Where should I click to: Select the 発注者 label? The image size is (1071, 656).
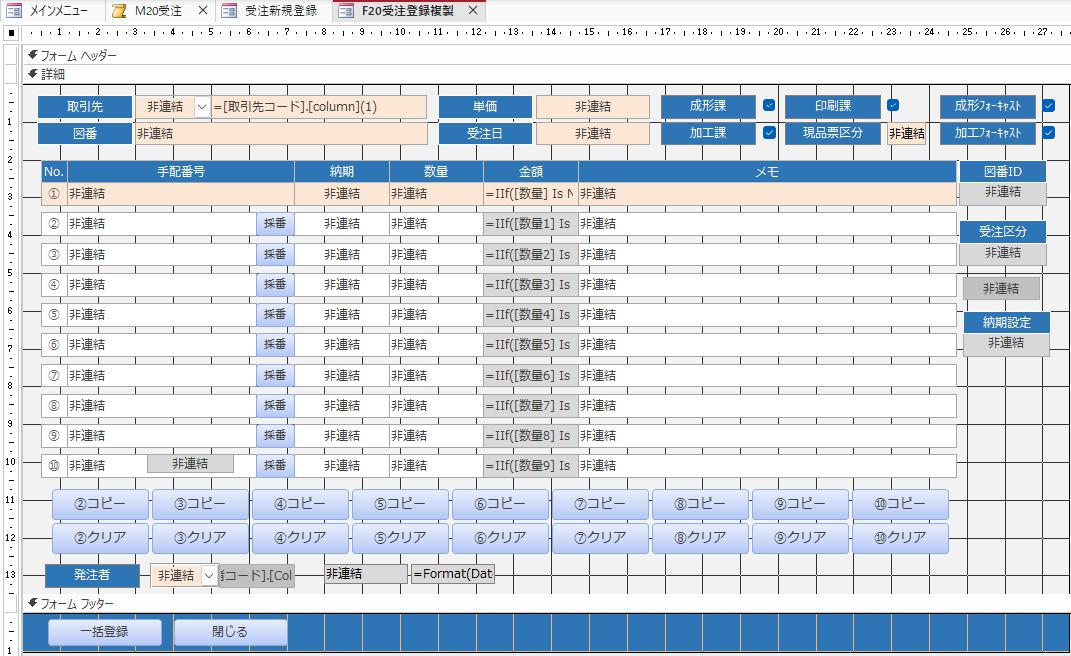tap(92, 575)
